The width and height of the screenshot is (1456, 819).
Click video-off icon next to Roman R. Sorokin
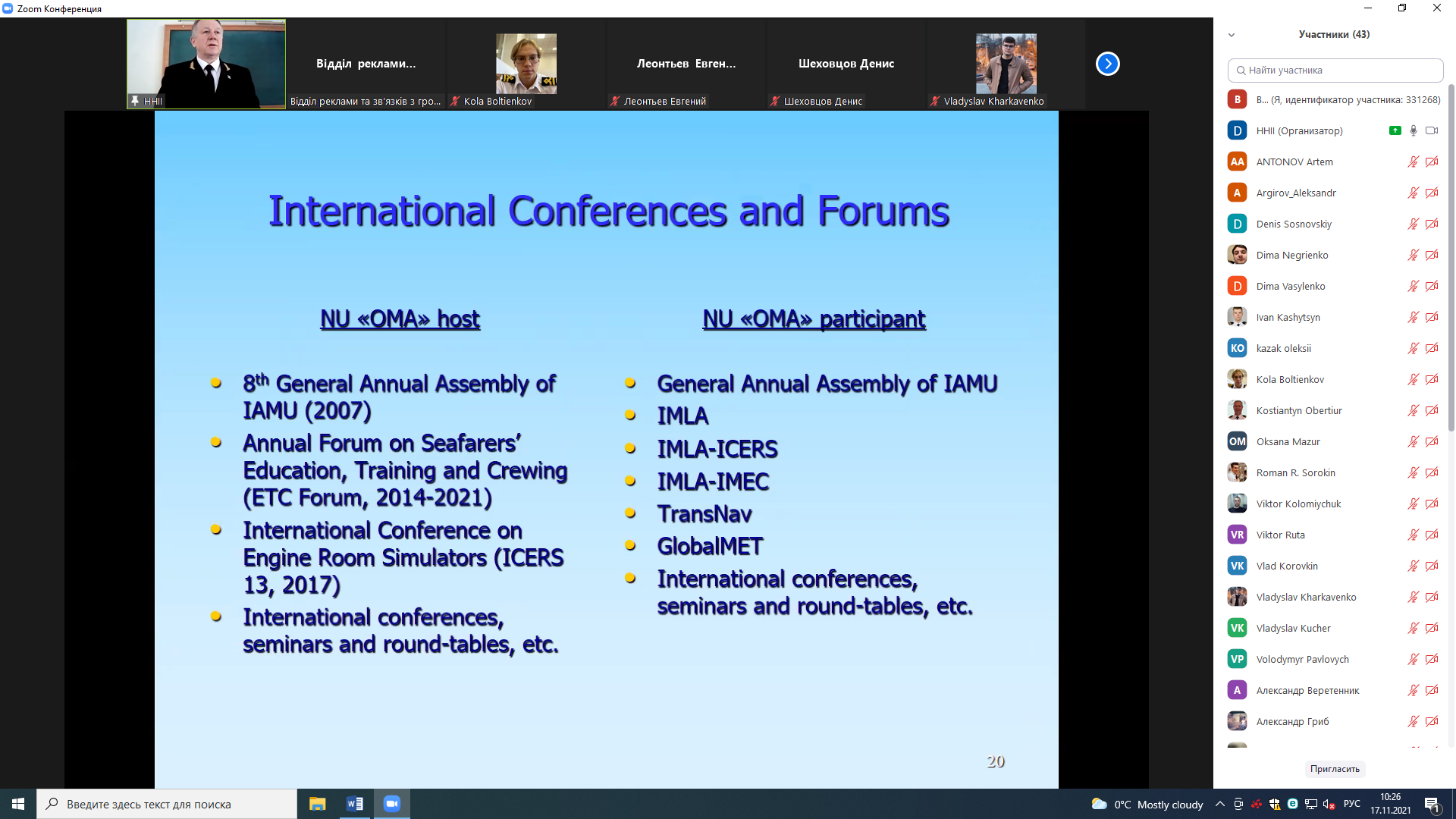[x=1432, y=472]
